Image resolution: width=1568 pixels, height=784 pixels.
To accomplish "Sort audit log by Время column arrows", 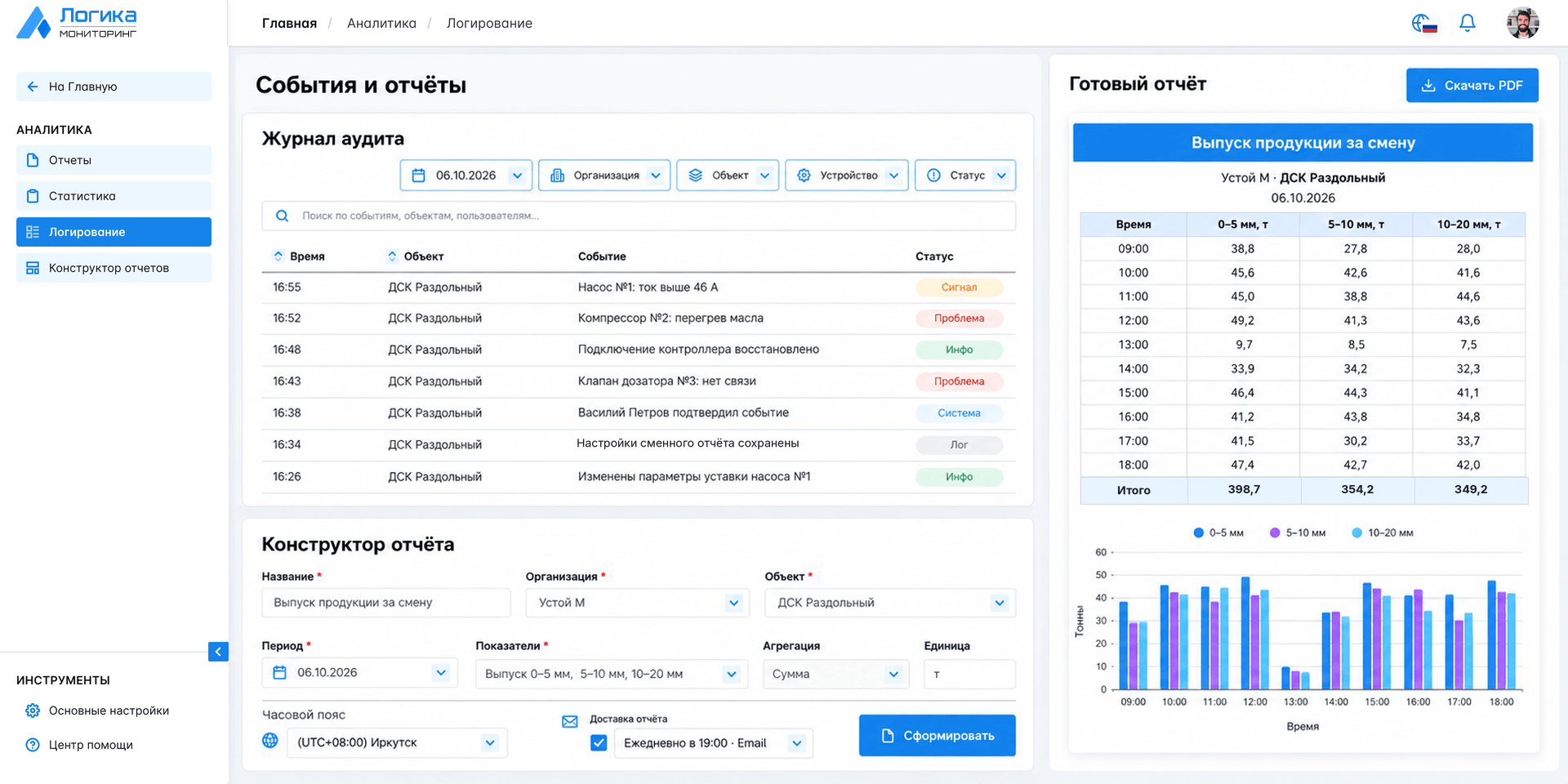I will 278,256.
